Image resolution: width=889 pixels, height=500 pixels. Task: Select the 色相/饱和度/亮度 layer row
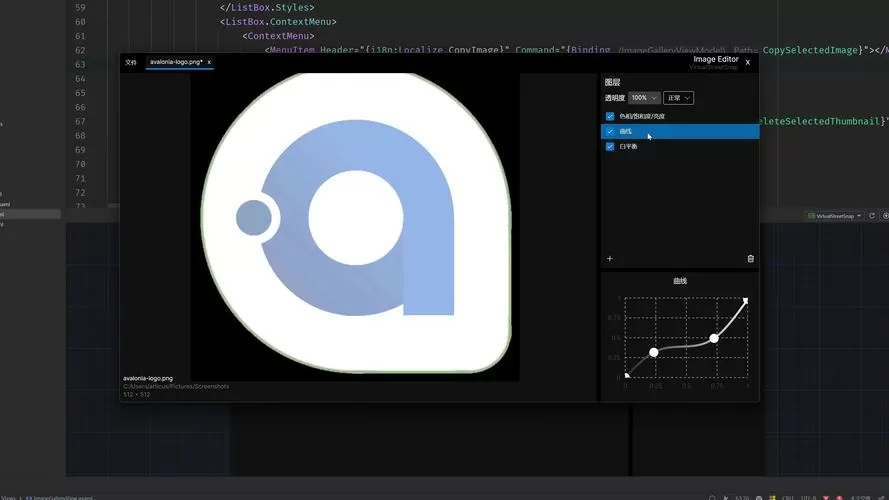680,116
